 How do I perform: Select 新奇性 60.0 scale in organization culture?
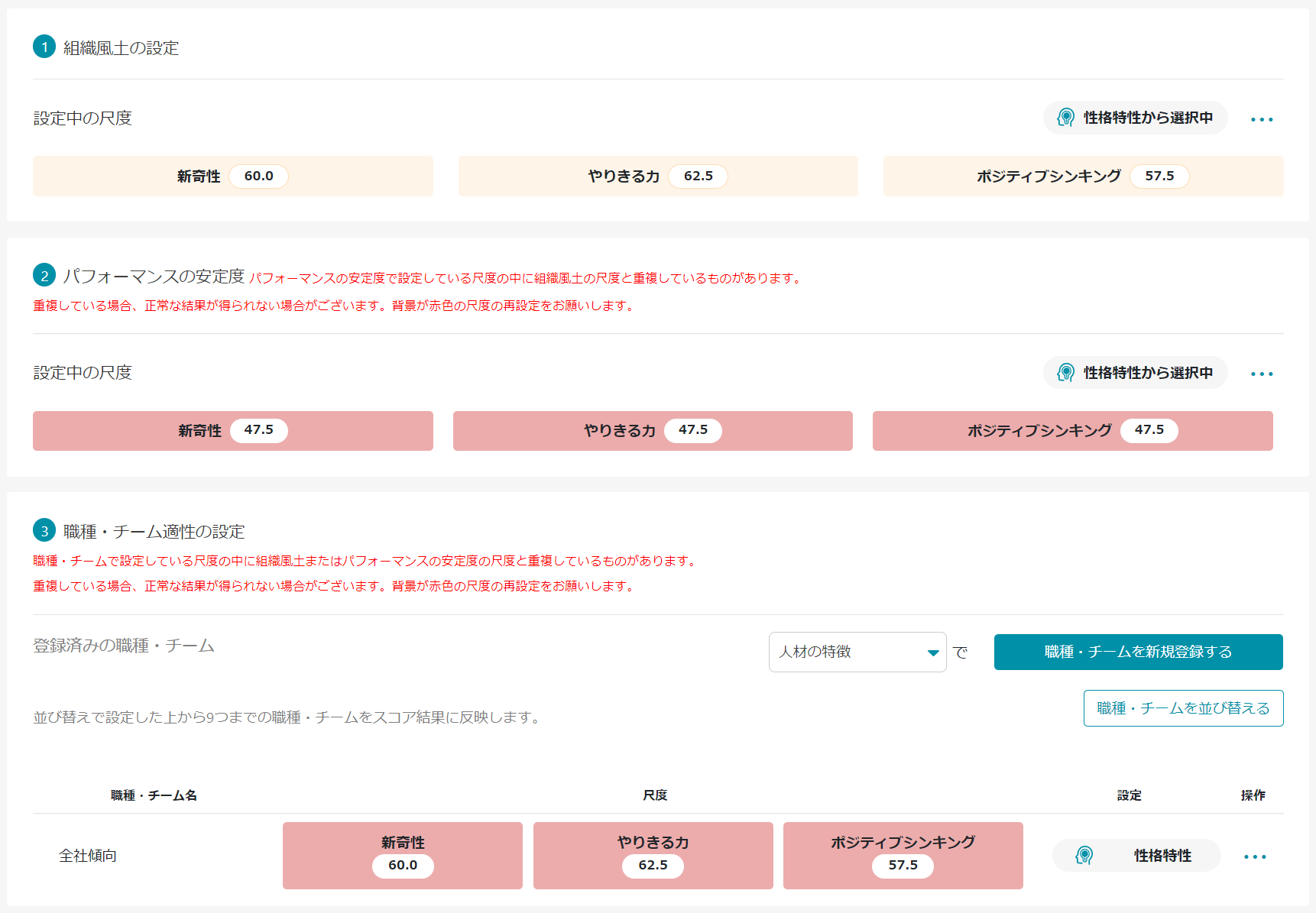click(232, 176)
